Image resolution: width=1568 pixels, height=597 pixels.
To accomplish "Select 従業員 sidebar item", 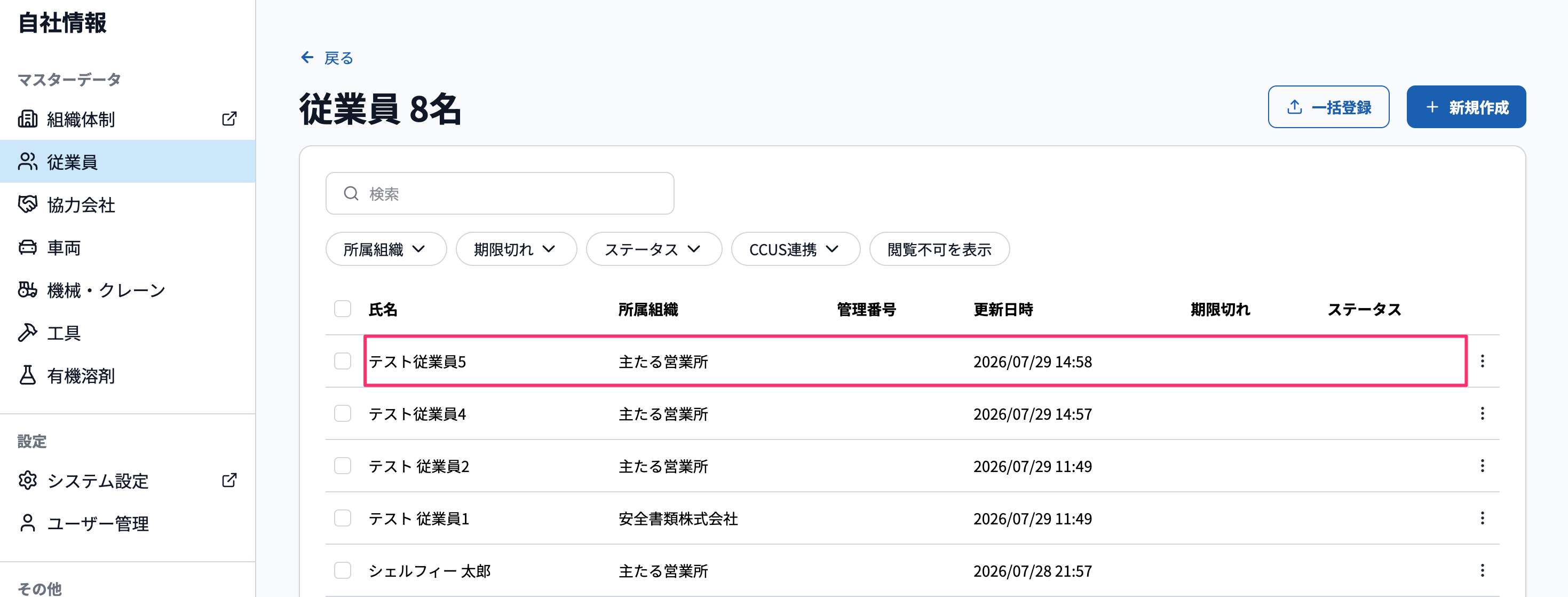I will 127,161.
